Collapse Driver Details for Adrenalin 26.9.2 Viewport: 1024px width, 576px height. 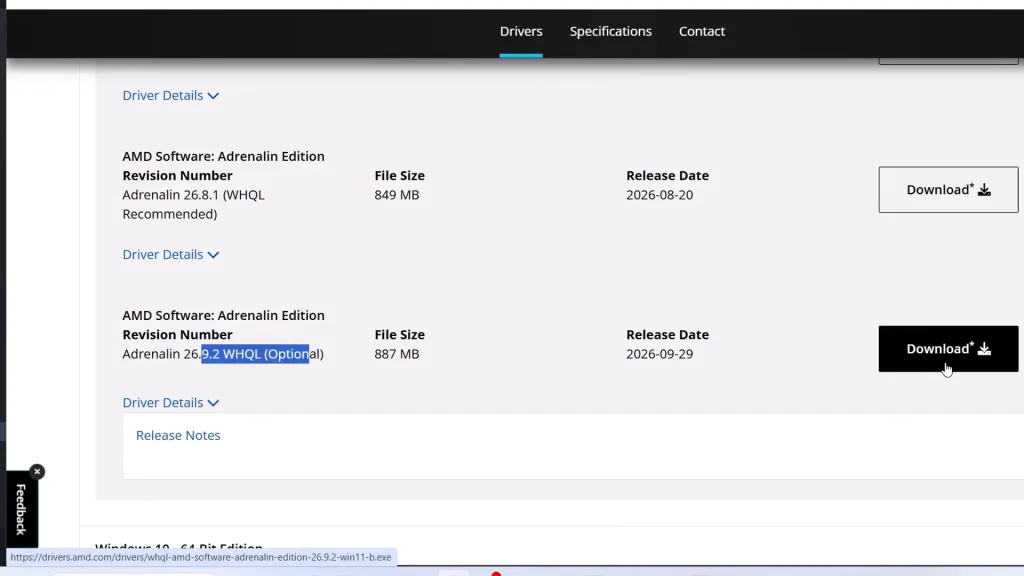170,403
